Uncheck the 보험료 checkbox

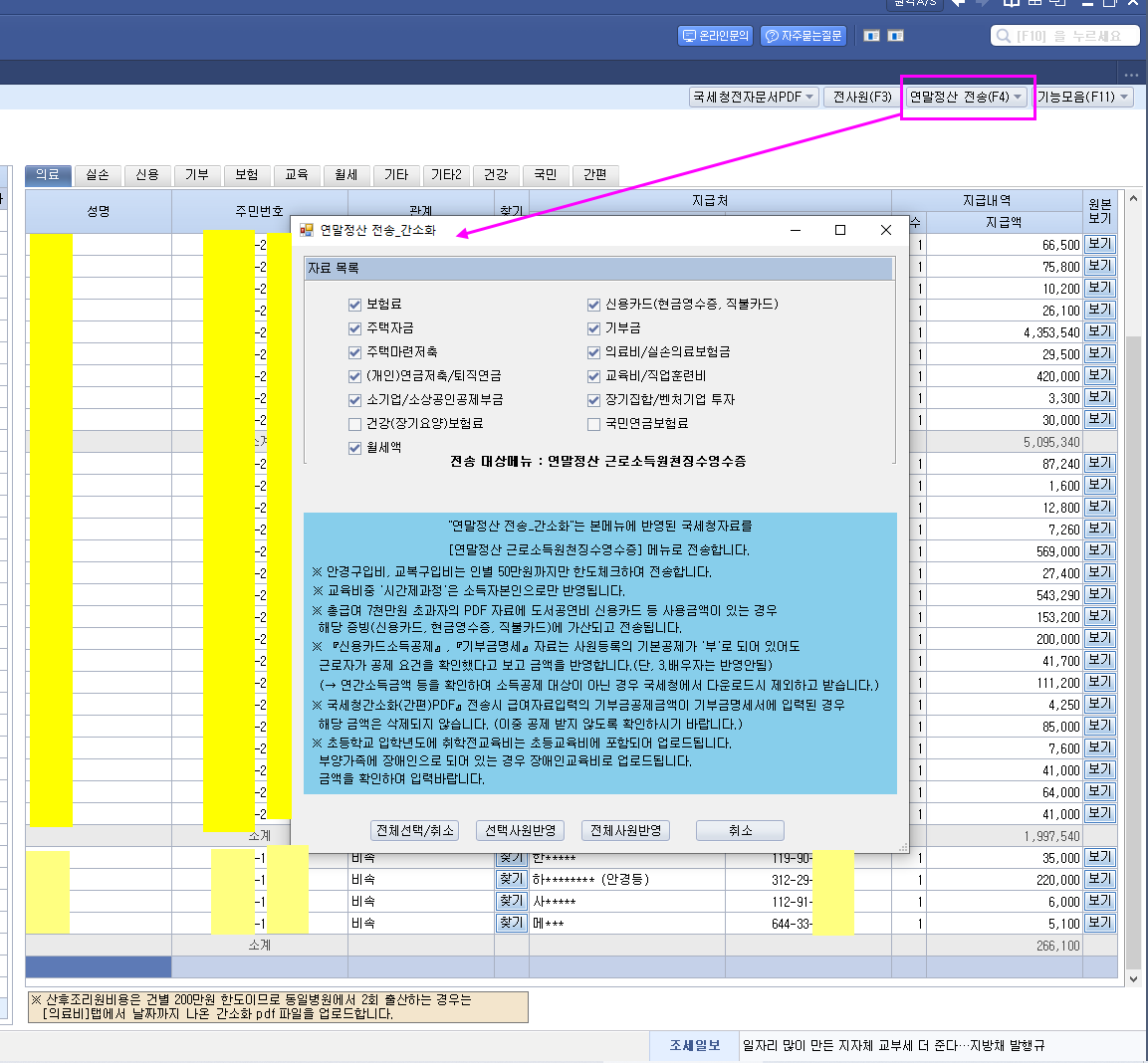(354, 305)
